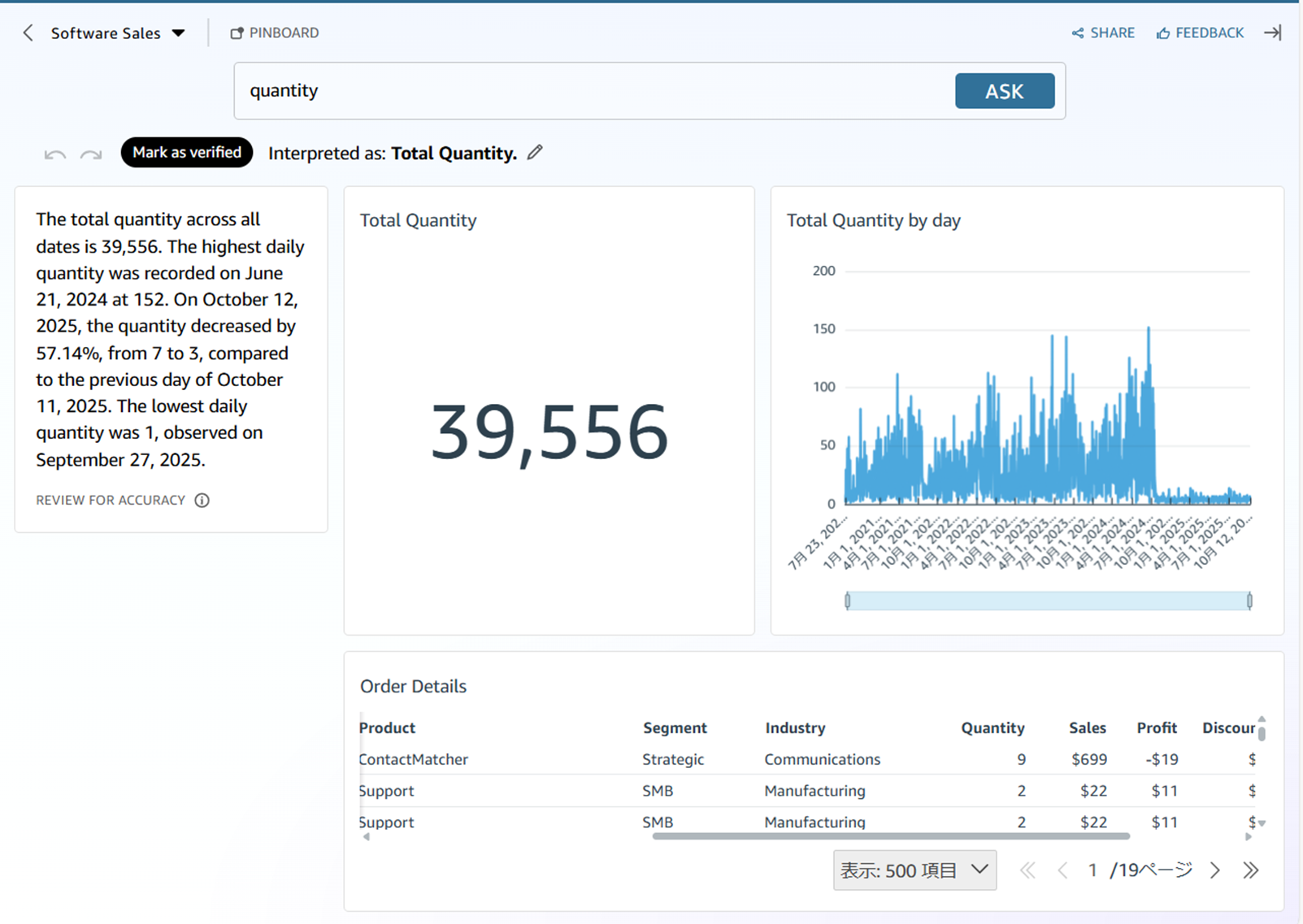
Task: Sort by the Industry column header
Action: pyautogui.click(x=795, y=728)
